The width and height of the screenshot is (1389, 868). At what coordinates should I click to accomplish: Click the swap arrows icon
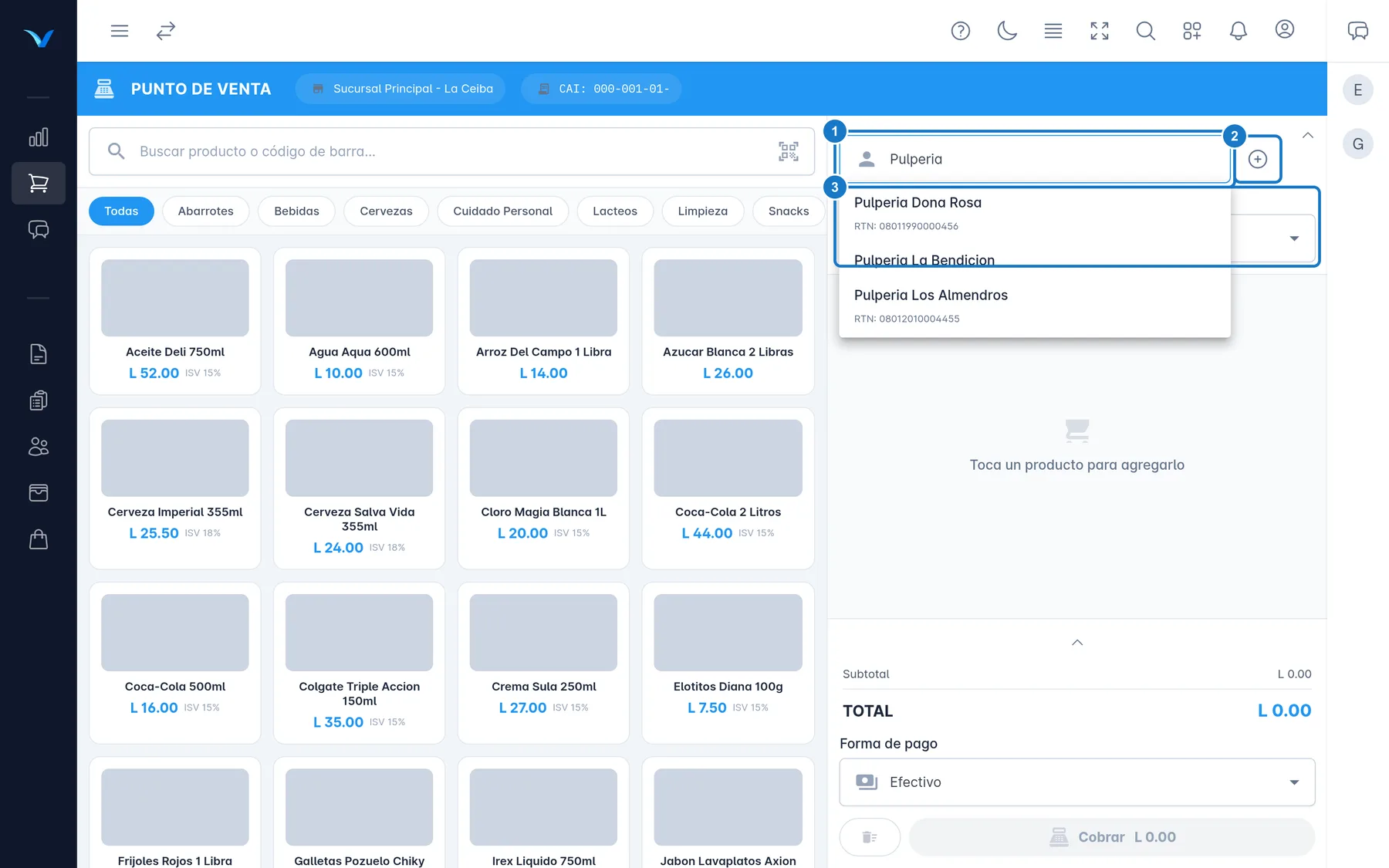point(166,31)
